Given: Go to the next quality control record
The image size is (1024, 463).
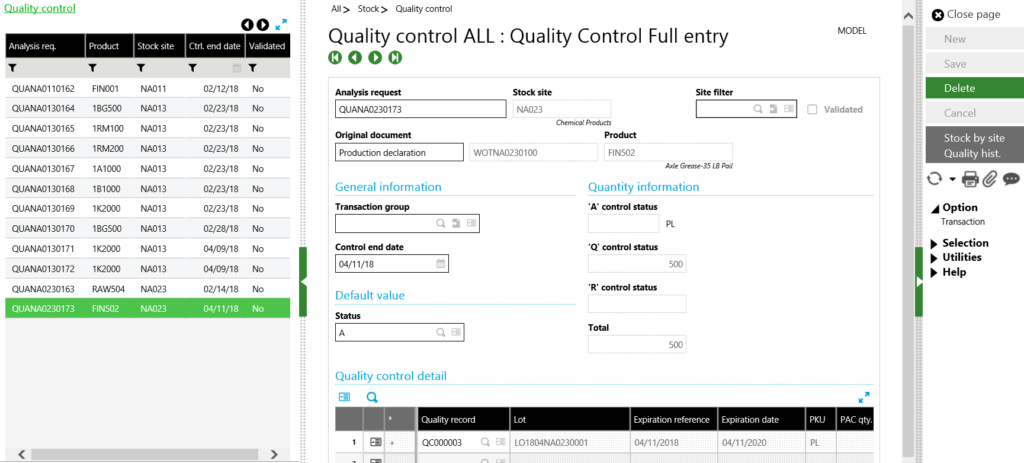Looking at the screenshot, I should tap(376, 57).
